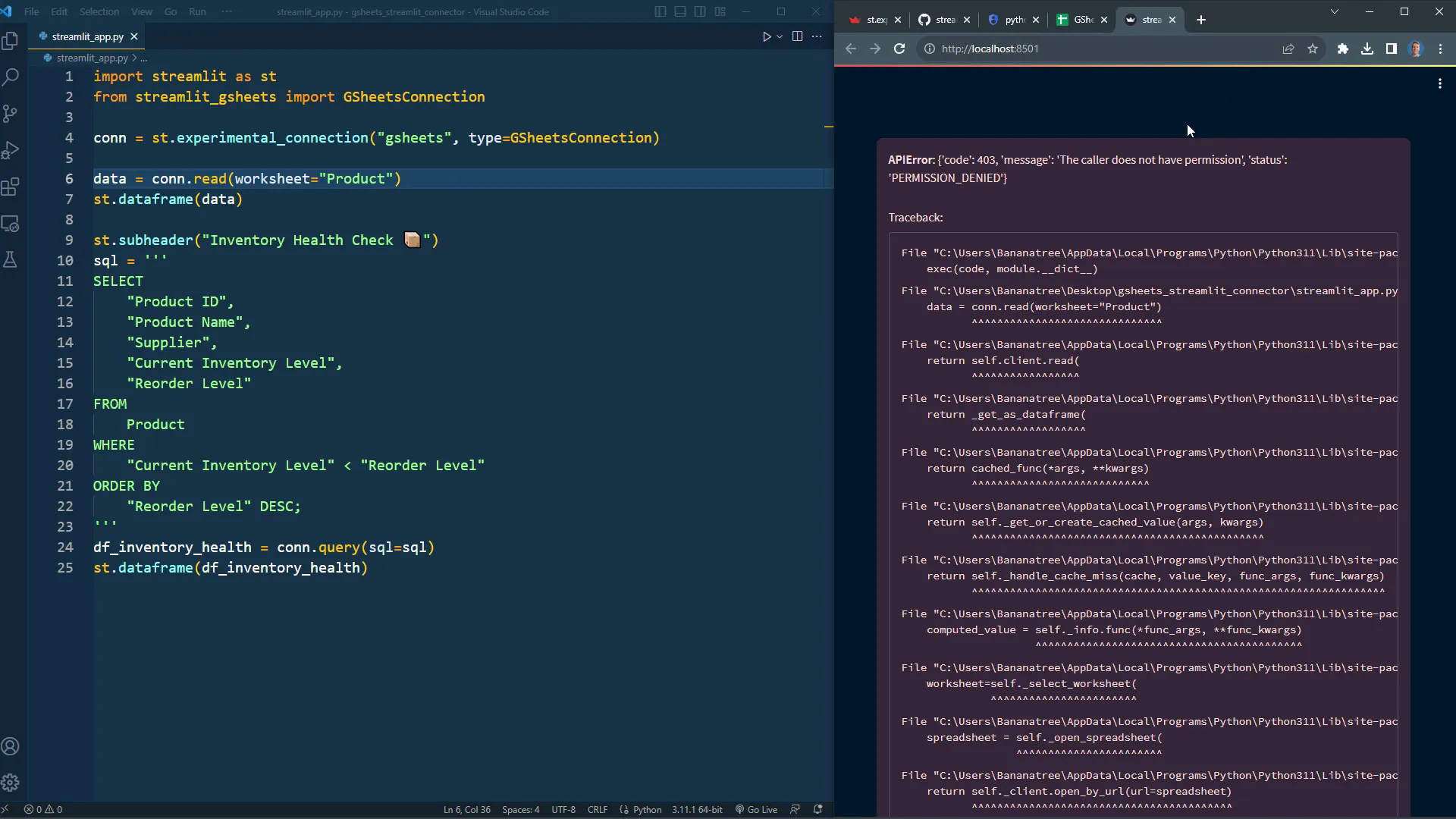Toggle the primary sidebar layout button
This screenshot has height=819, width=1456.
(x=661, y=12)
